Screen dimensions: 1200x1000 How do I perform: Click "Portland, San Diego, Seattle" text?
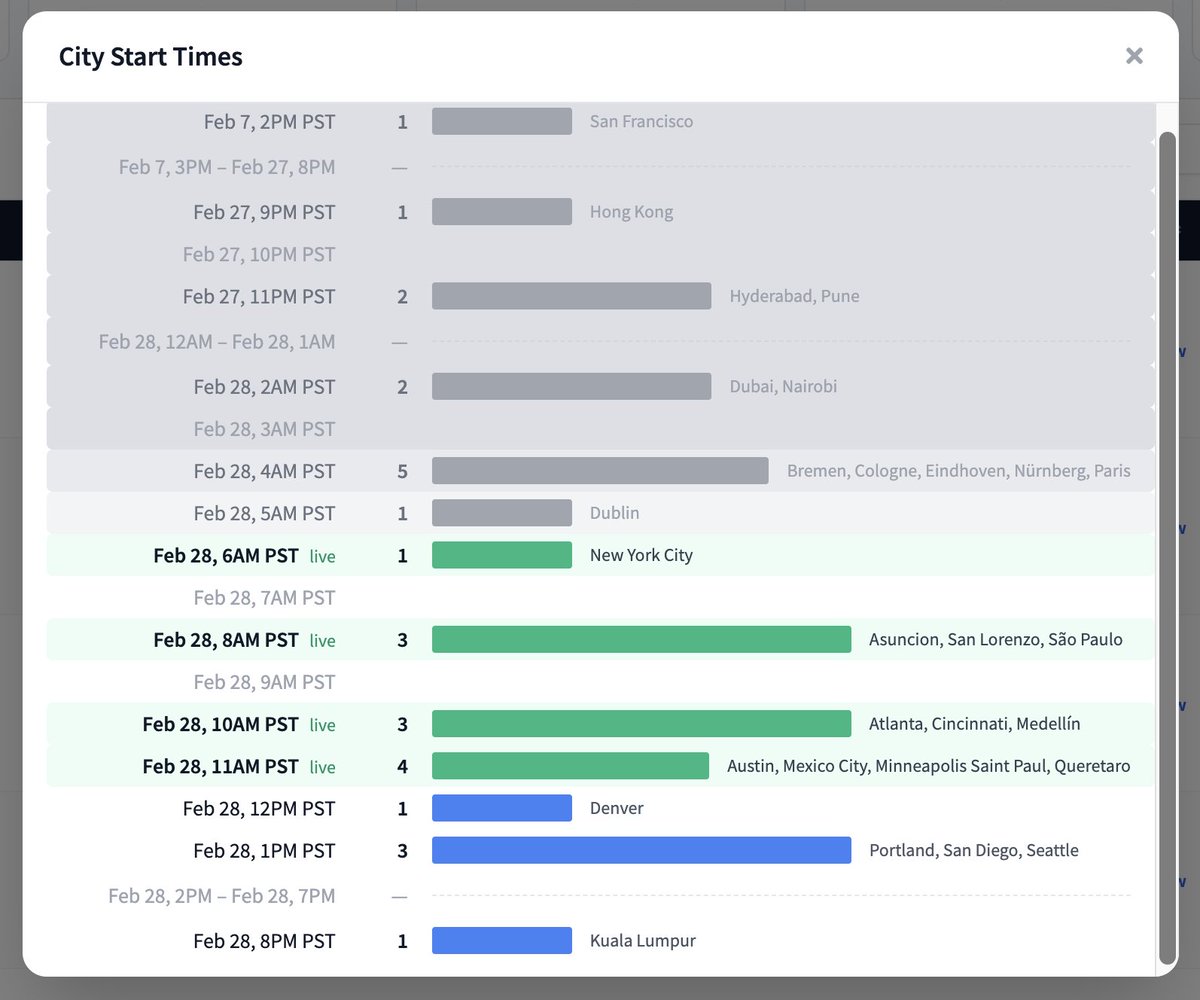(974, 850)
